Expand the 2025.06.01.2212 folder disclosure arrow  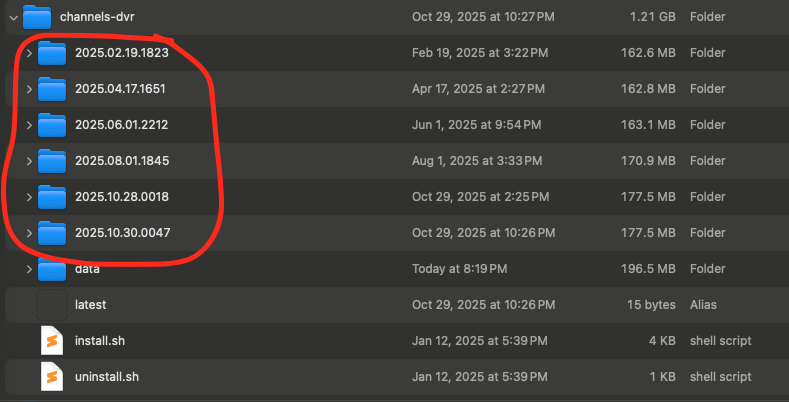[x=29, y=125]
